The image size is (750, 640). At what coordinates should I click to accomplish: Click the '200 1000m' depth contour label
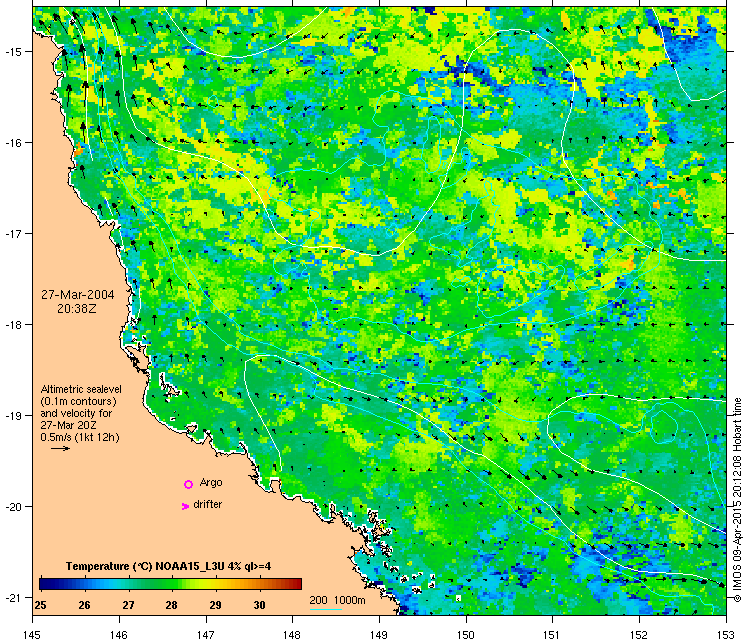coord(337,600)
